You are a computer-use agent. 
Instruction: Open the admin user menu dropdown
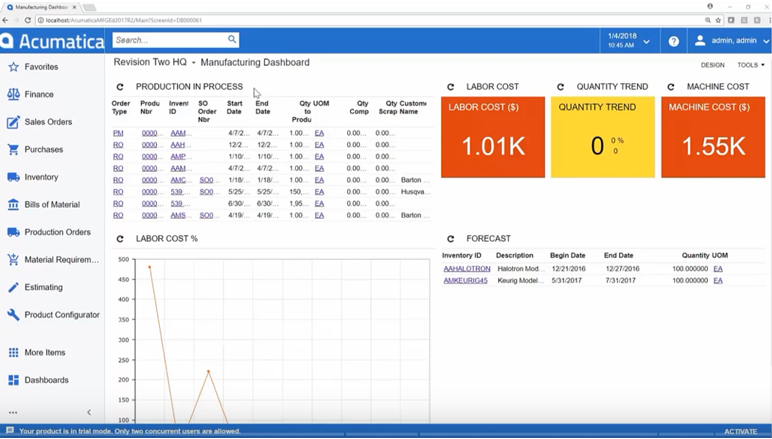click(x=766, y=41)
